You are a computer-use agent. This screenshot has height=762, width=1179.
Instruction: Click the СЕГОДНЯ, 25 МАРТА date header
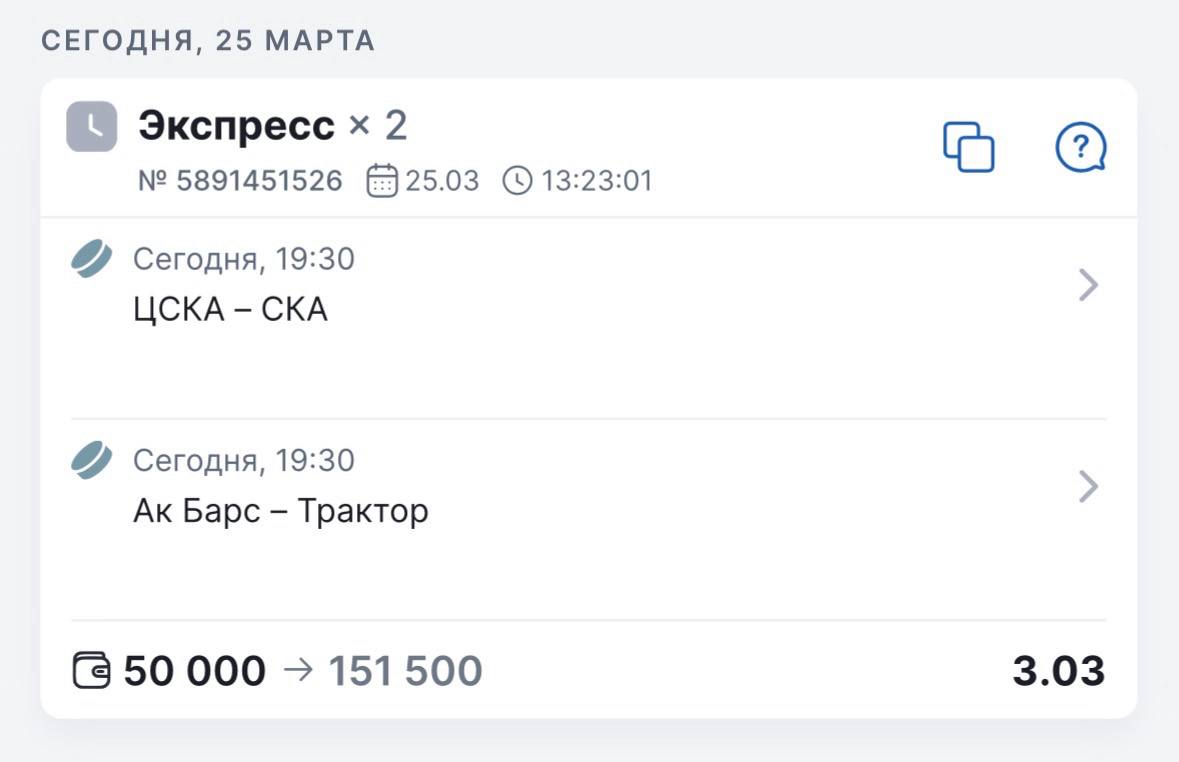coord(208,41)
